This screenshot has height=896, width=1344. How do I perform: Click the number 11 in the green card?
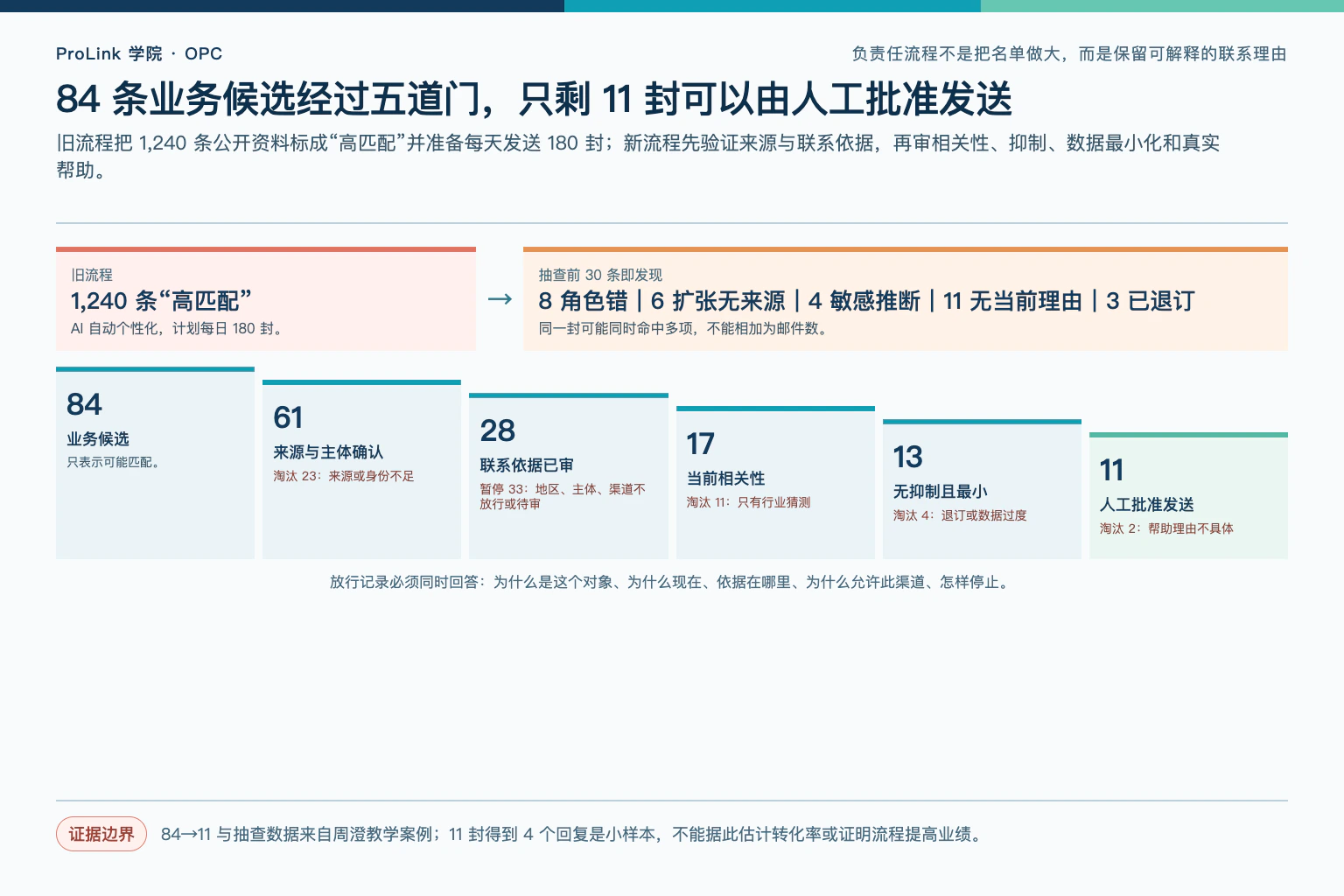click(x=1111, y=470)
